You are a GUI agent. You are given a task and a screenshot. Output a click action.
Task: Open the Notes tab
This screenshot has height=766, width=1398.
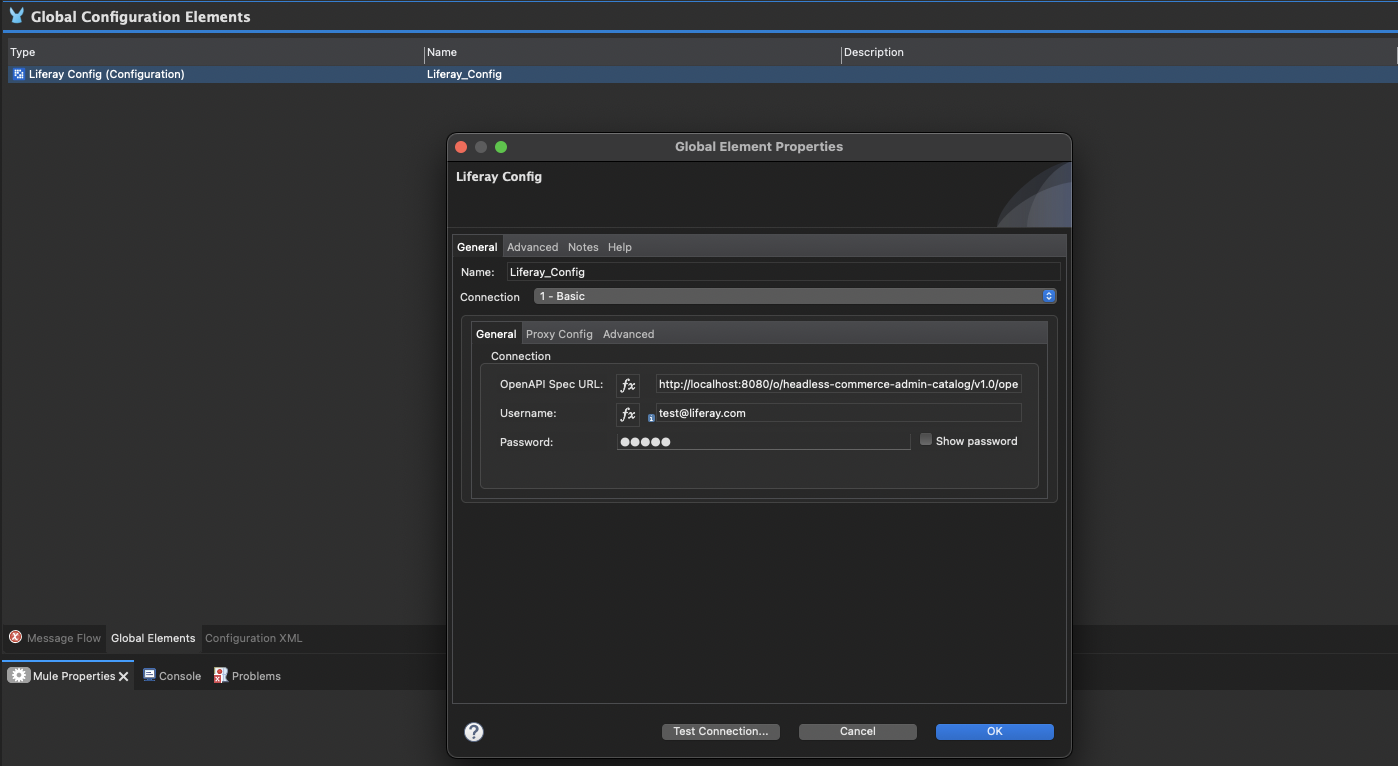pos(583,247)
